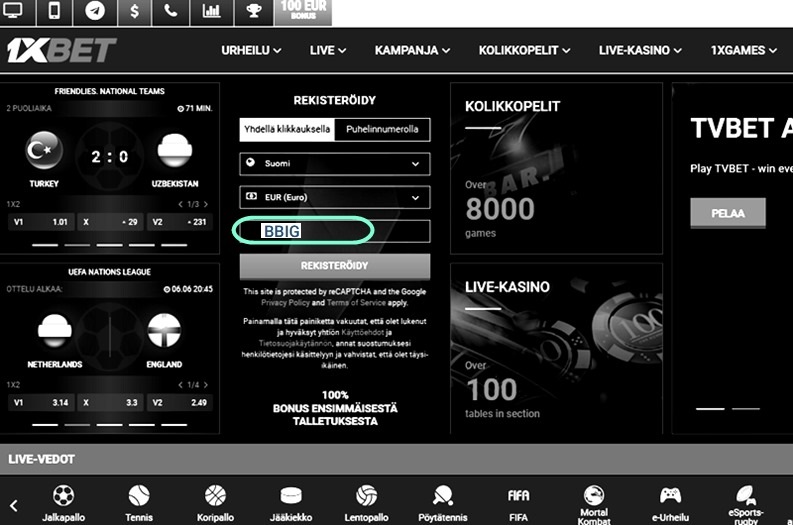The width and height of the screenshot is (793, 525).
Task: Switch to Puhelinnumerolla registration tab
Action: coord(382,129)
